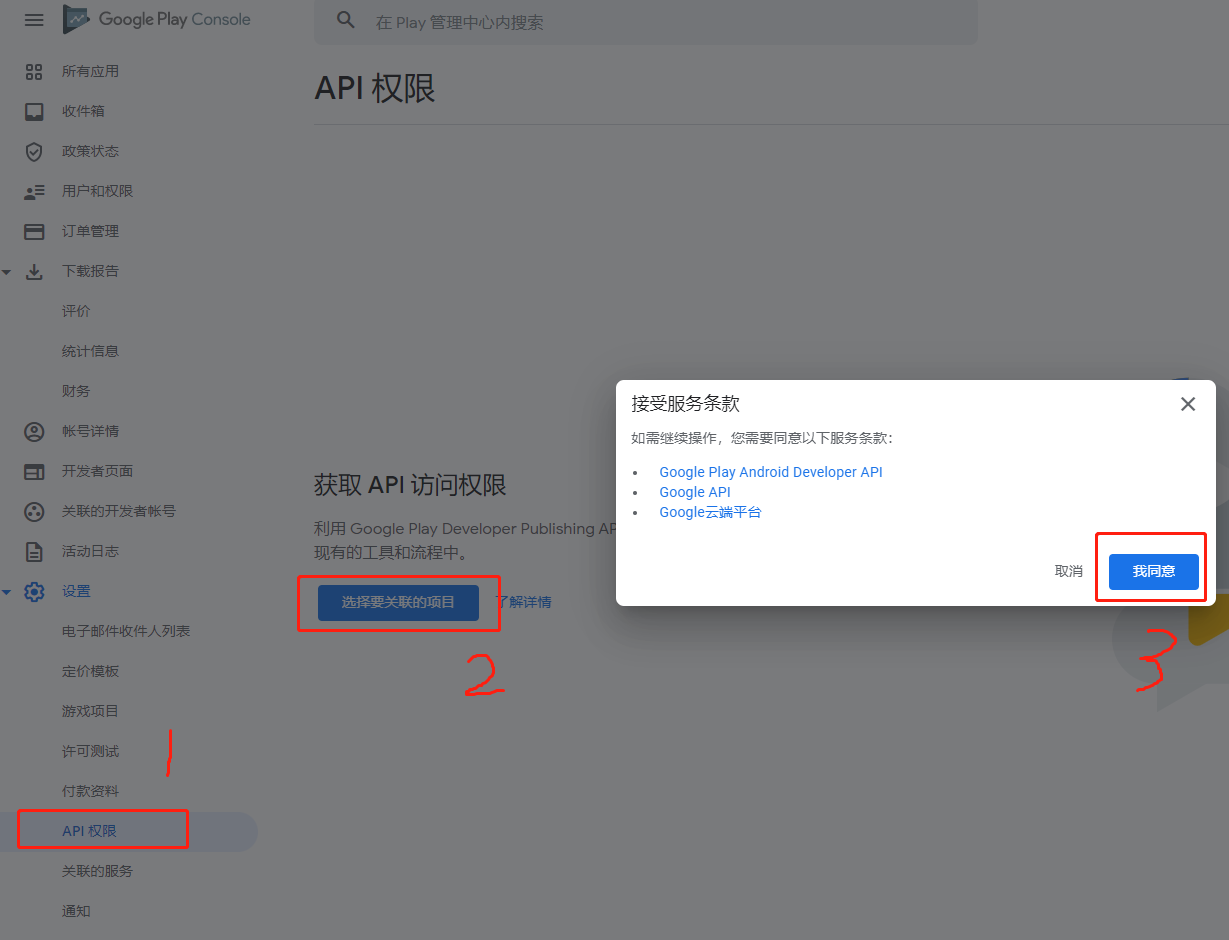Click the Play 管理中心 search field
The width and height of the screenshot is (1229, 940).
(645, 20)
